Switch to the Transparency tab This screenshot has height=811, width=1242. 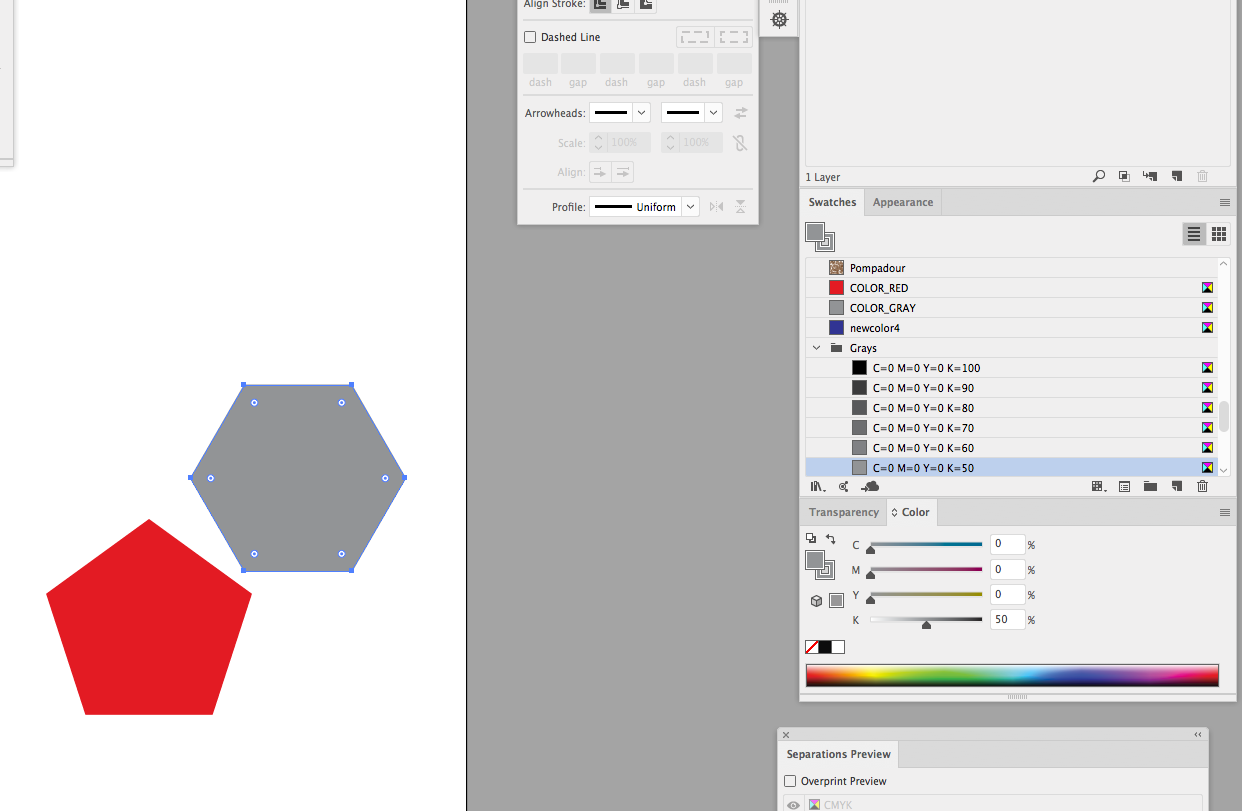coord(844,512)
